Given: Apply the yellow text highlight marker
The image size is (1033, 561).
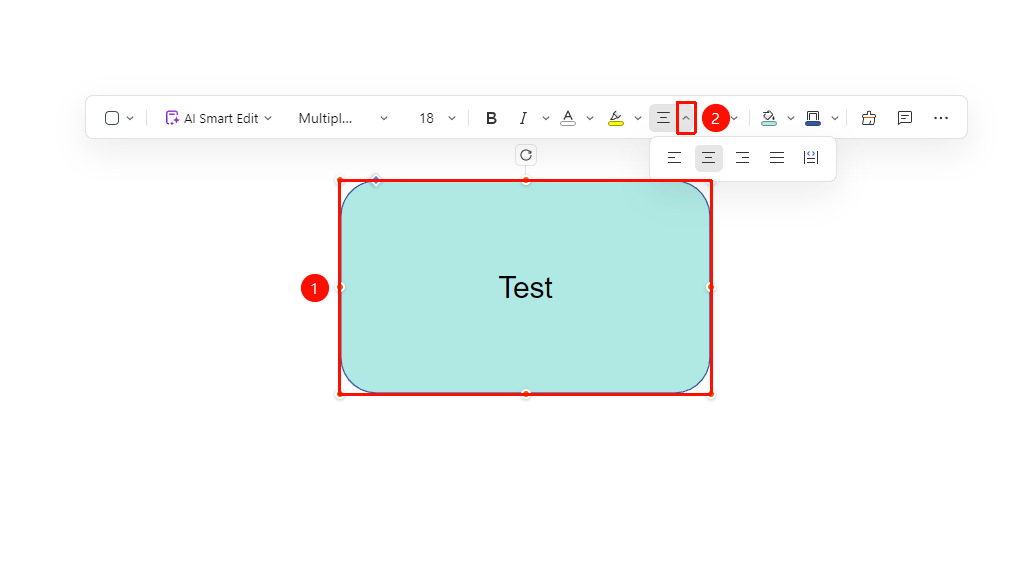Looking at the screenshot, I should pos(616,118).
